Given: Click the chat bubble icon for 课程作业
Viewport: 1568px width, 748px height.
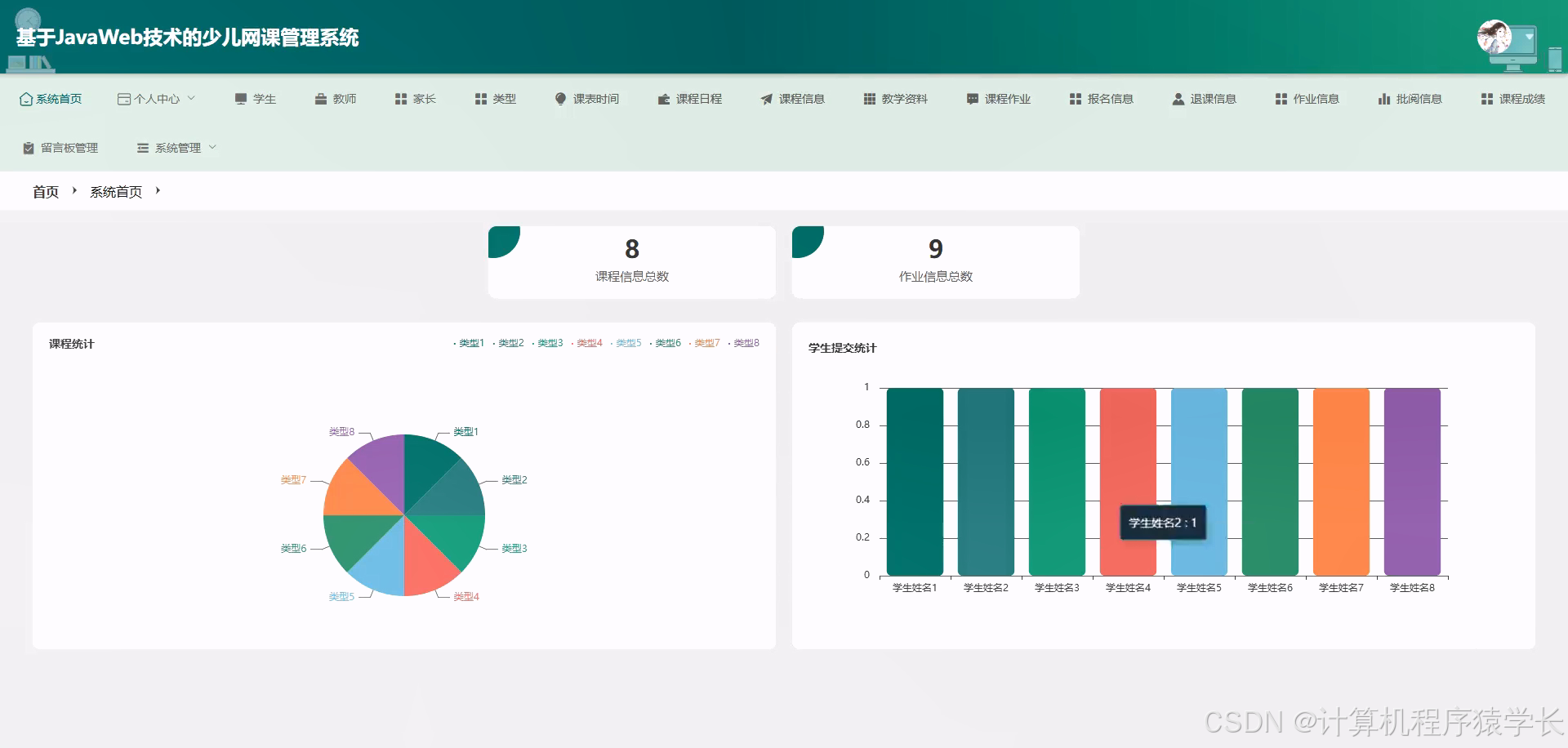Looking at the screenshot, I should [x=973, y=99].
